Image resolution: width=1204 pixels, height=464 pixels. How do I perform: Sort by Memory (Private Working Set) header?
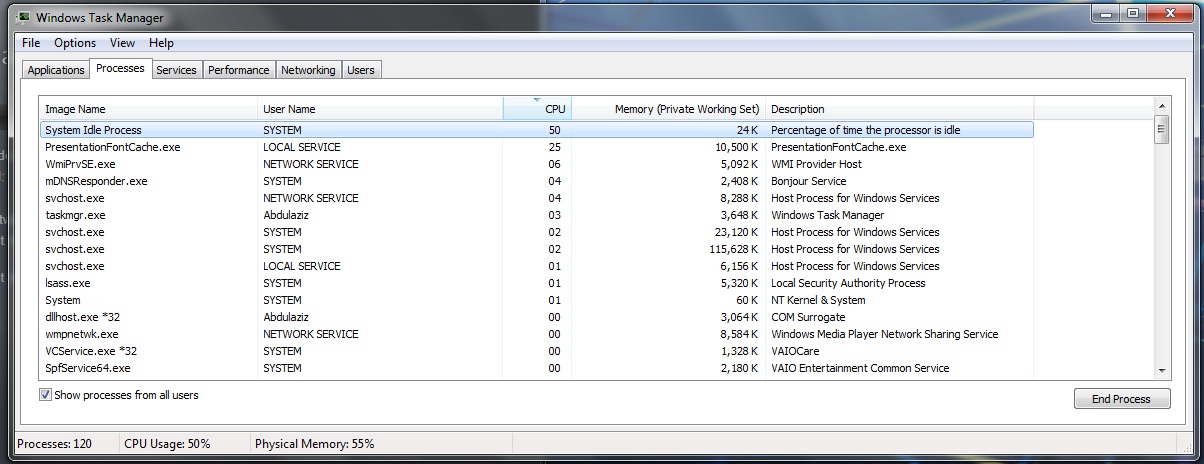pyautogui.click(x=668, y=109)
